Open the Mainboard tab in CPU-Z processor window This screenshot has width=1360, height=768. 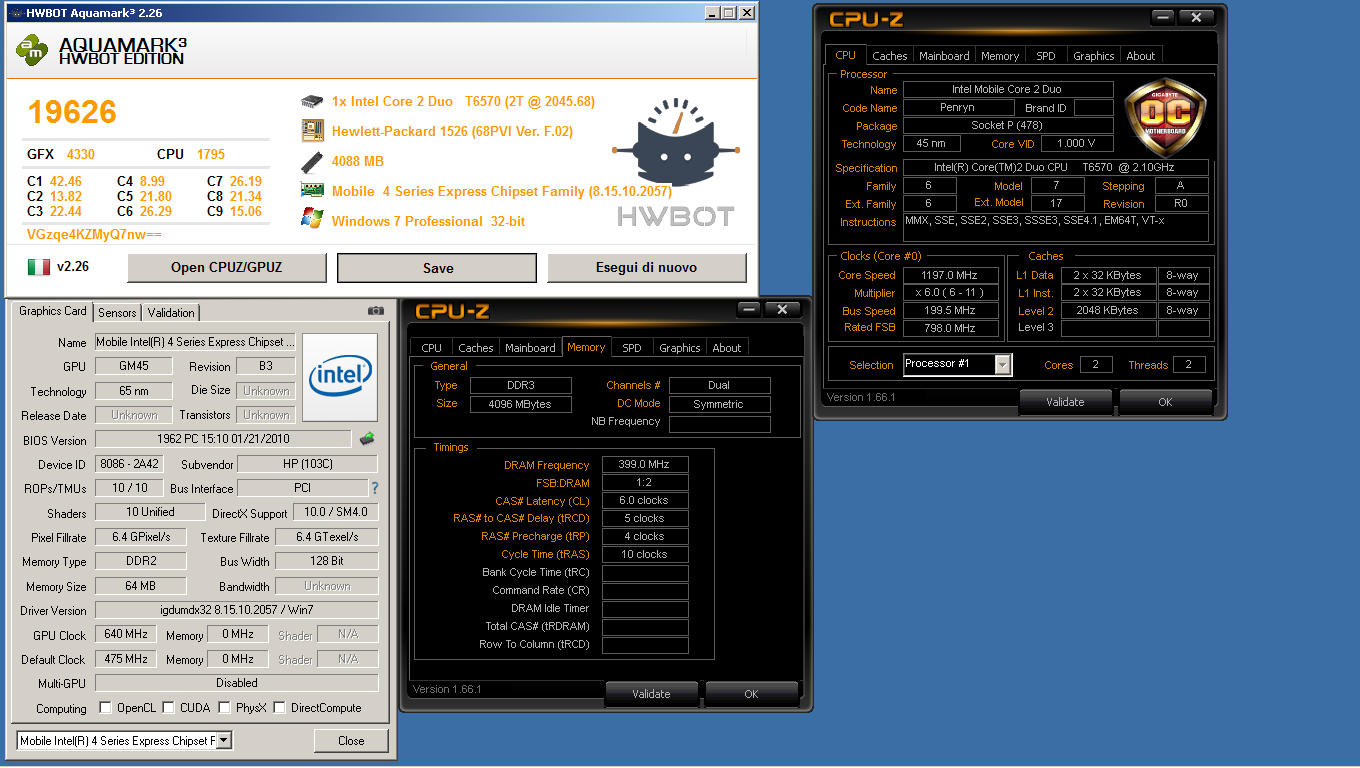click(944, 56)
